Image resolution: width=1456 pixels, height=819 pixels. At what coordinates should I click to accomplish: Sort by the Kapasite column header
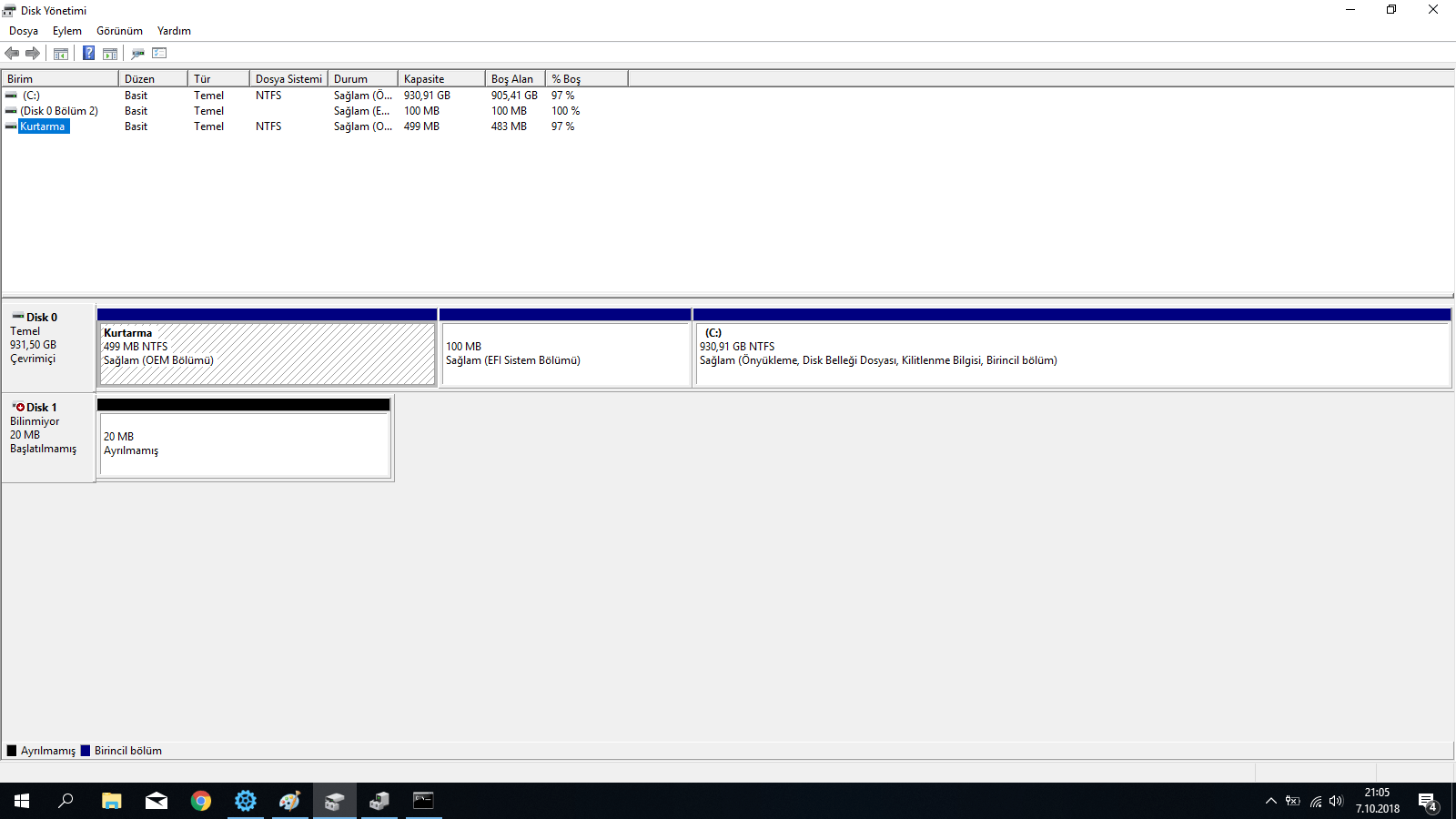(441, 79)
